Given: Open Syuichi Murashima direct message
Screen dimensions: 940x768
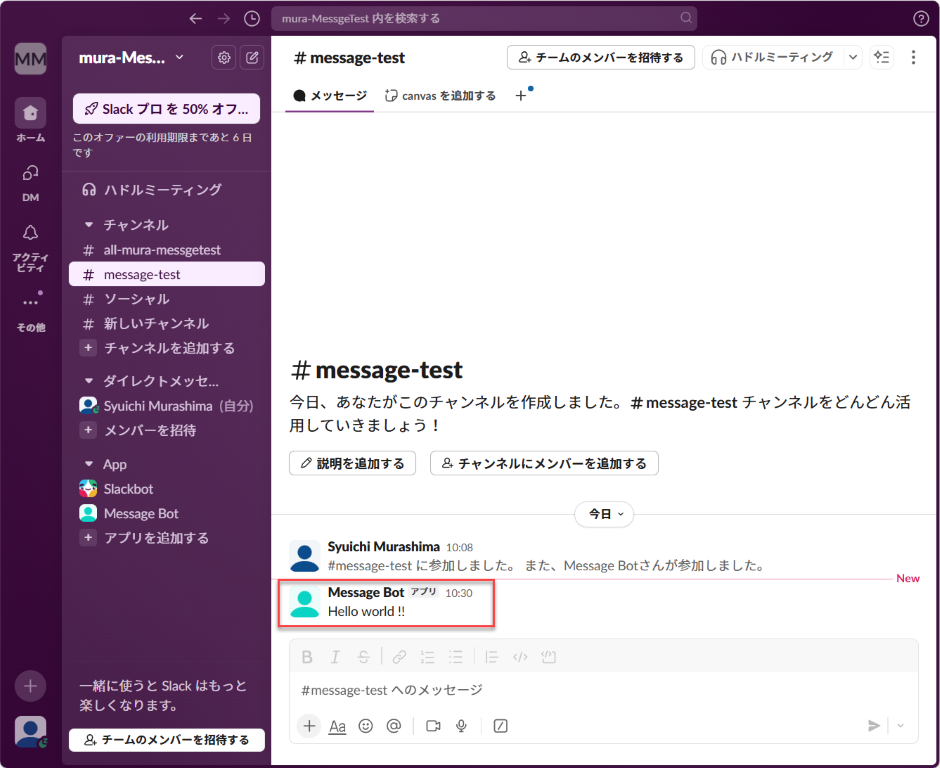Looking at the screenshot, I should (167, 406).
